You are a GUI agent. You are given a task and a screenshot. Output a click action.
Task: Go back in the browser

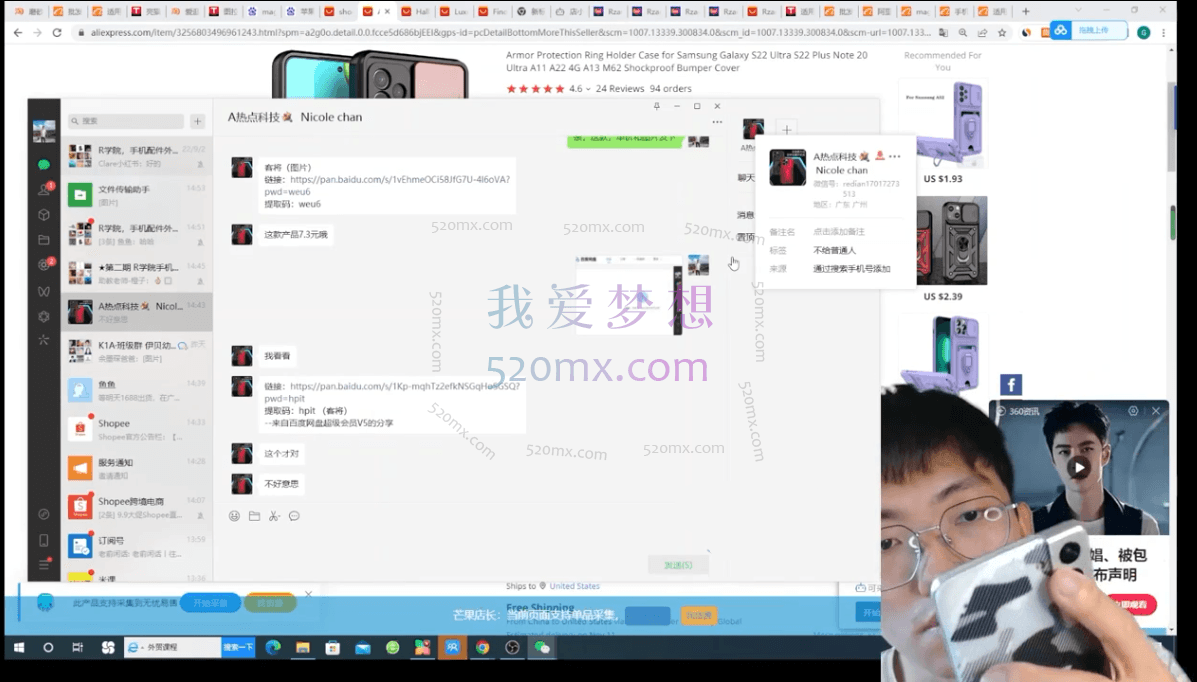(18, 33)
